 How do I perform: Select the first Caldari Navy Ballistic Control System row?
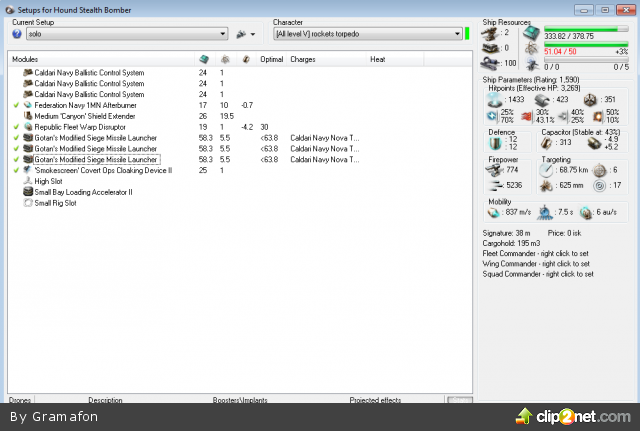tap(240, 73)
